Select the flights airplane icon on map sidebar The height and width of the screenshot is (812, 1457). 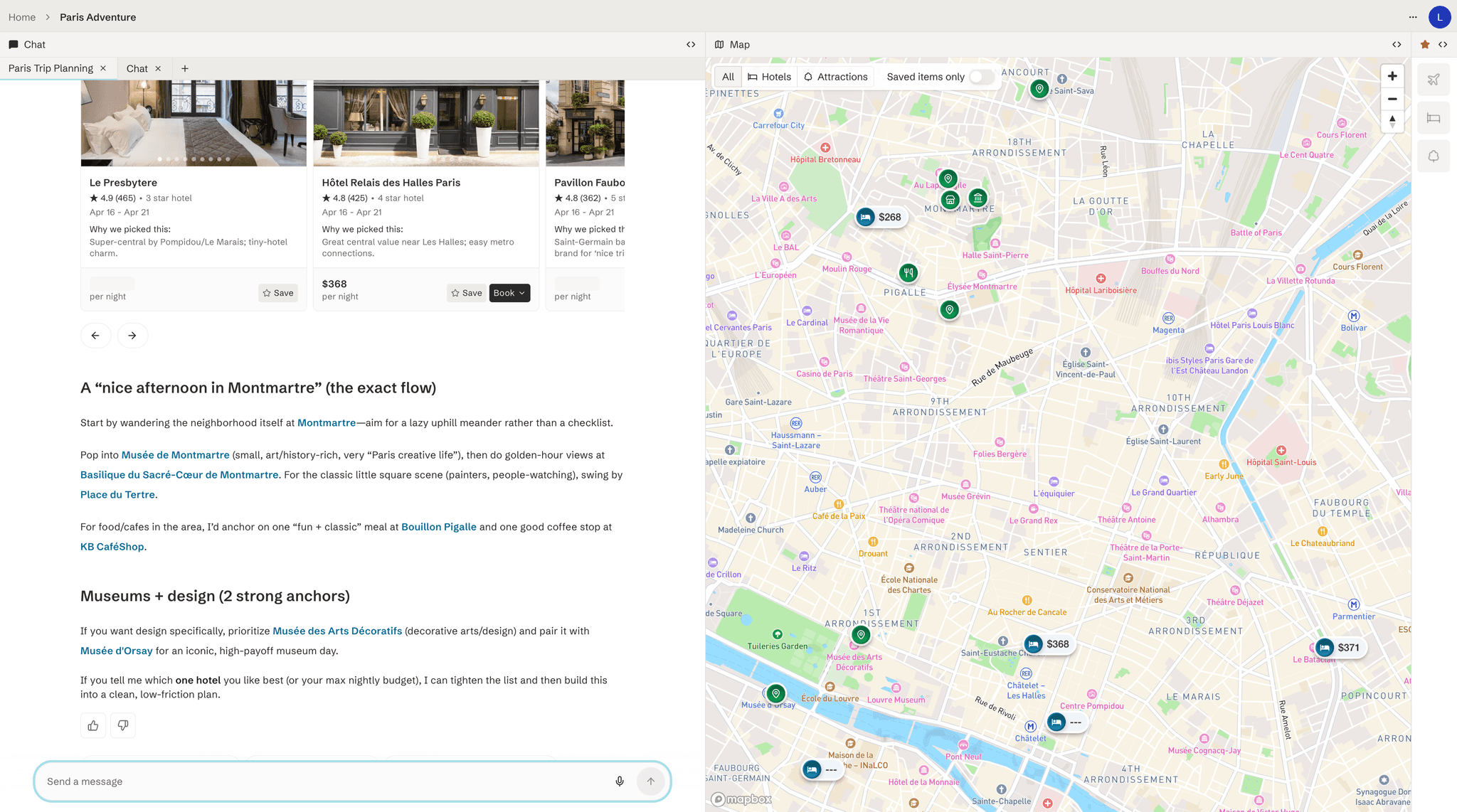click(1434, 79)
